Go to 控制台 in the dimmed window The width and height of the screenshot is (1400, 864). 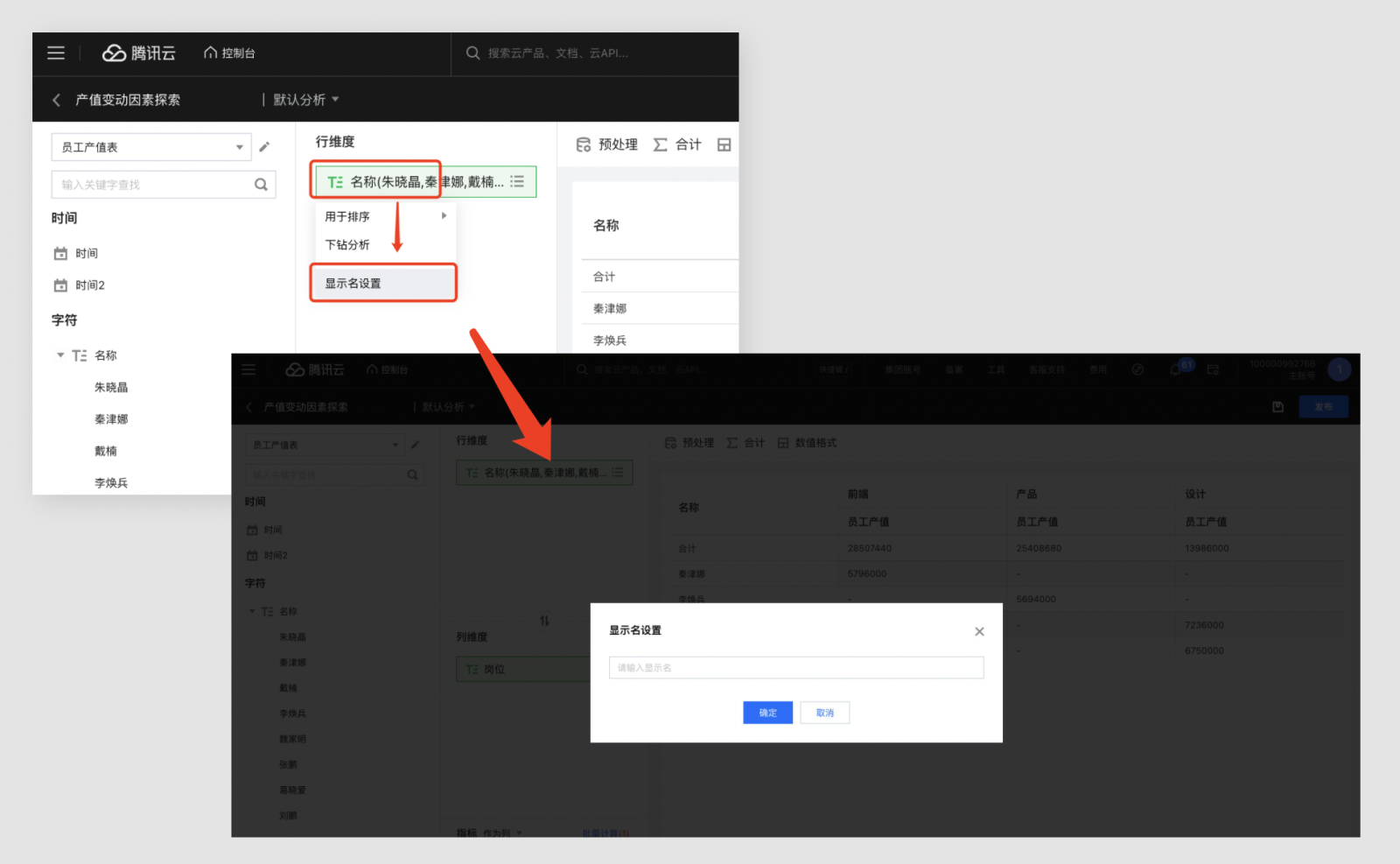(388, 369)
